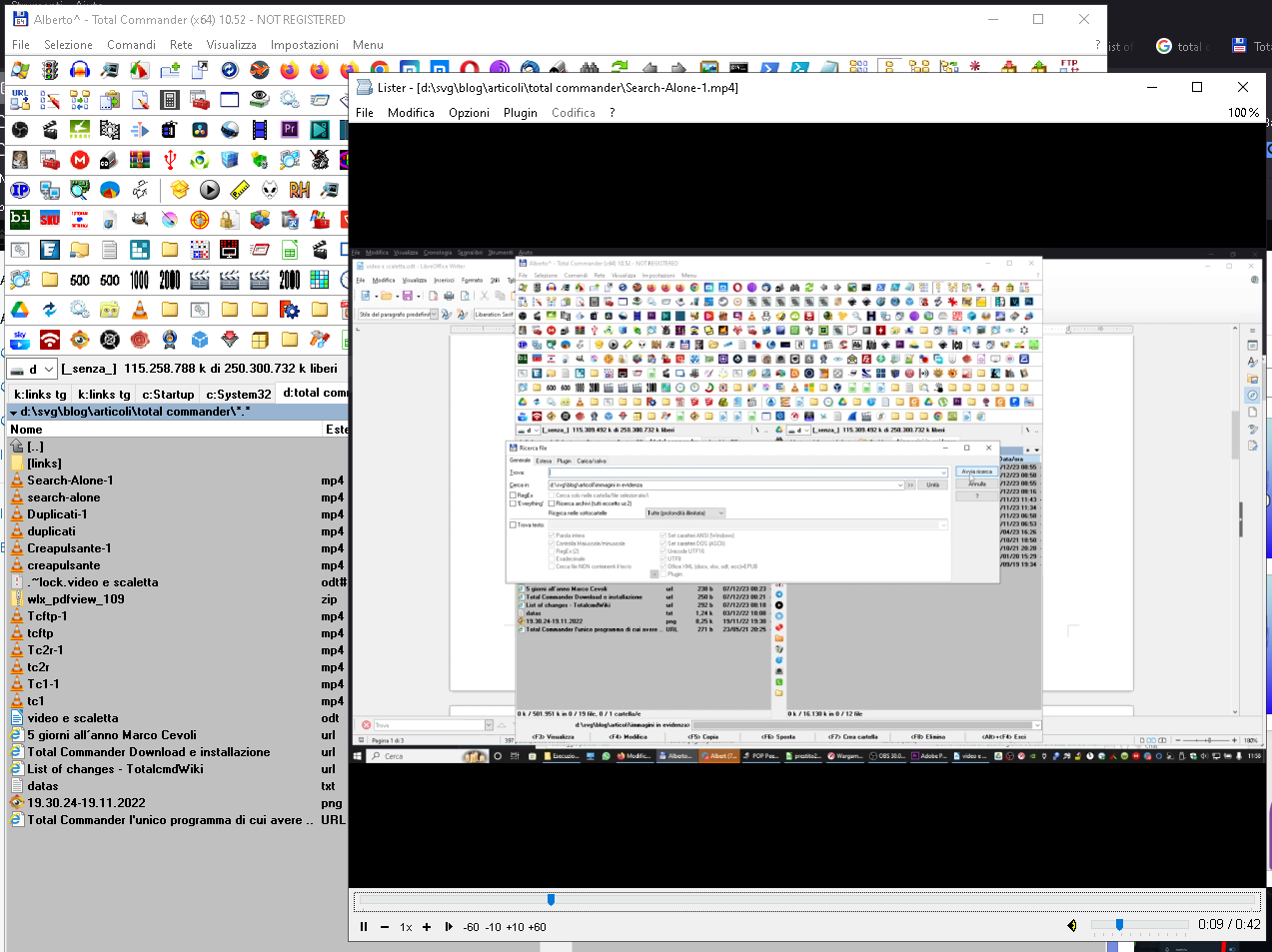Click the yellow ruler toolbar icon
The width and height of the screenshot is (1272, 952).
click(x=240, y=190)
